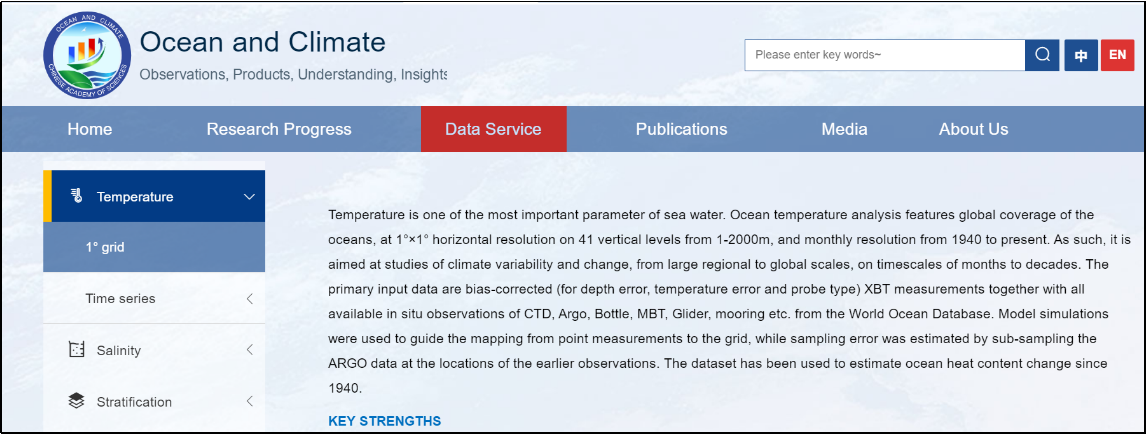Image resolution: width=1147 pixels, height=435 pixels.
Task: Go to the Home menu item
Action: [90, 129]
